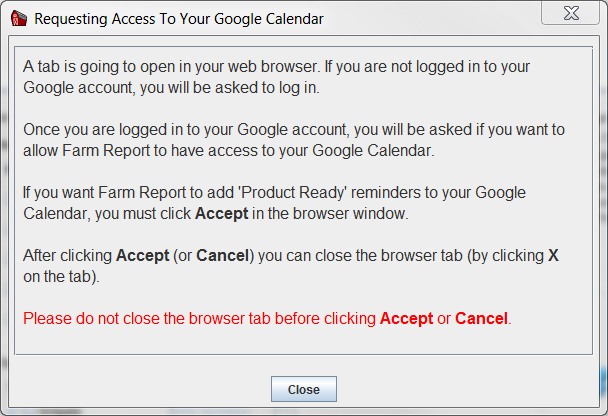Click the bold X letter after 'by clicking'

(x=553, y=255)
